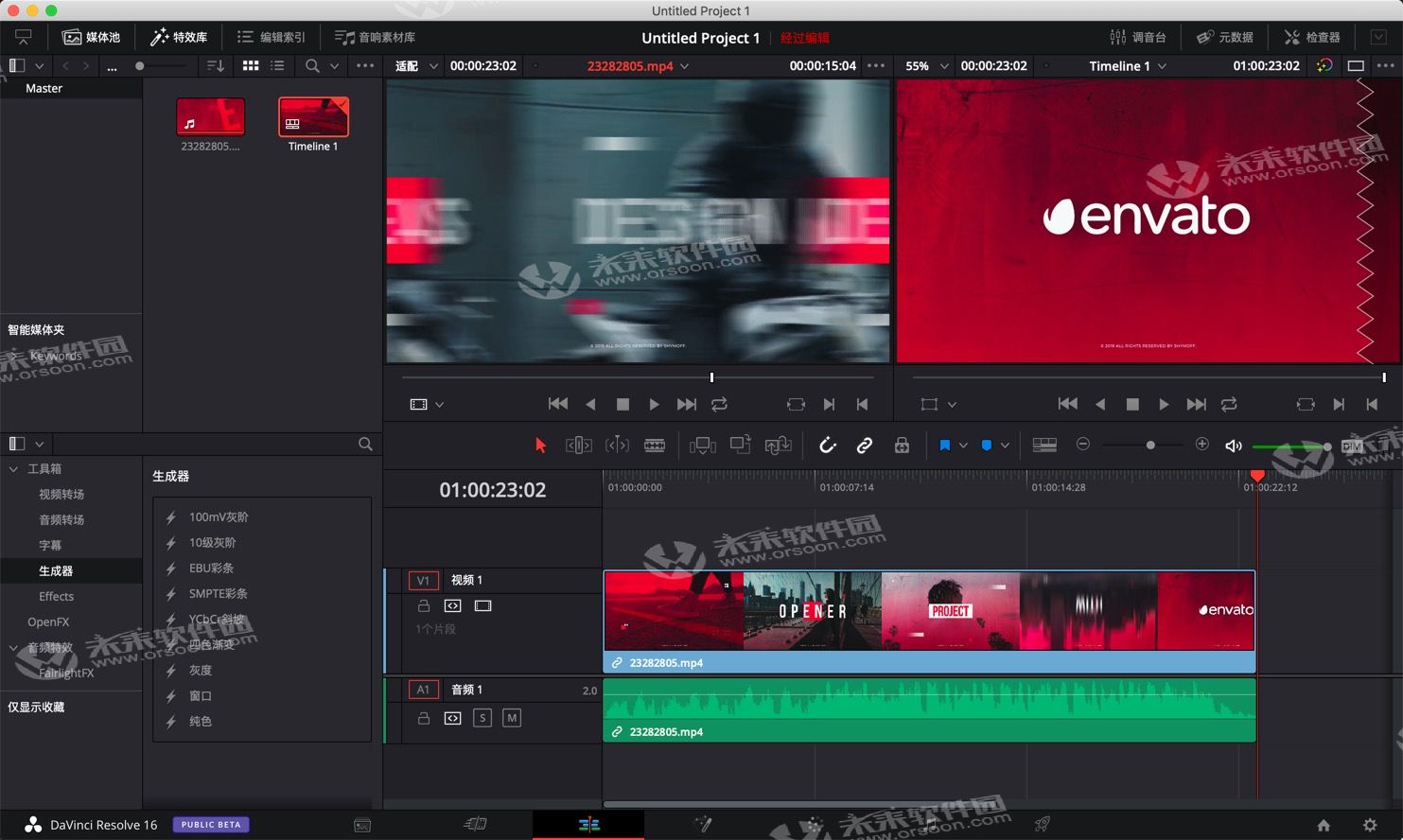Open the 音响素材库 sound library panel
1403x840 pixels.
[x=376, y=37]
